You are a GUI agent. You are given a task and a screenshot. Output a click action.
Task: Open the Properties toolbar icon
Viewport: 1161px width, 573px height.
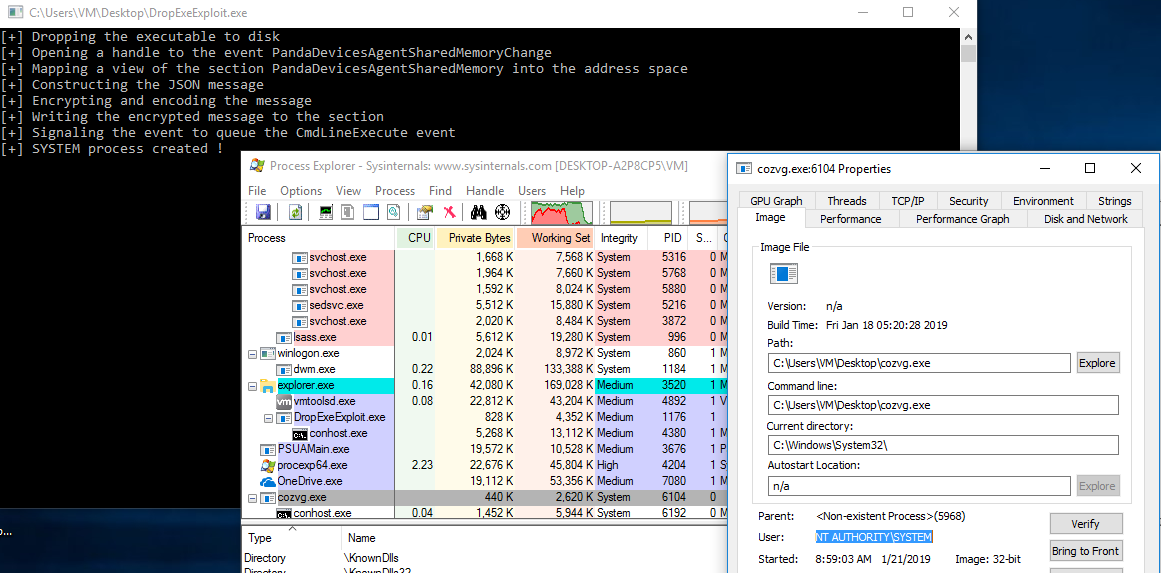pos(424,212)
